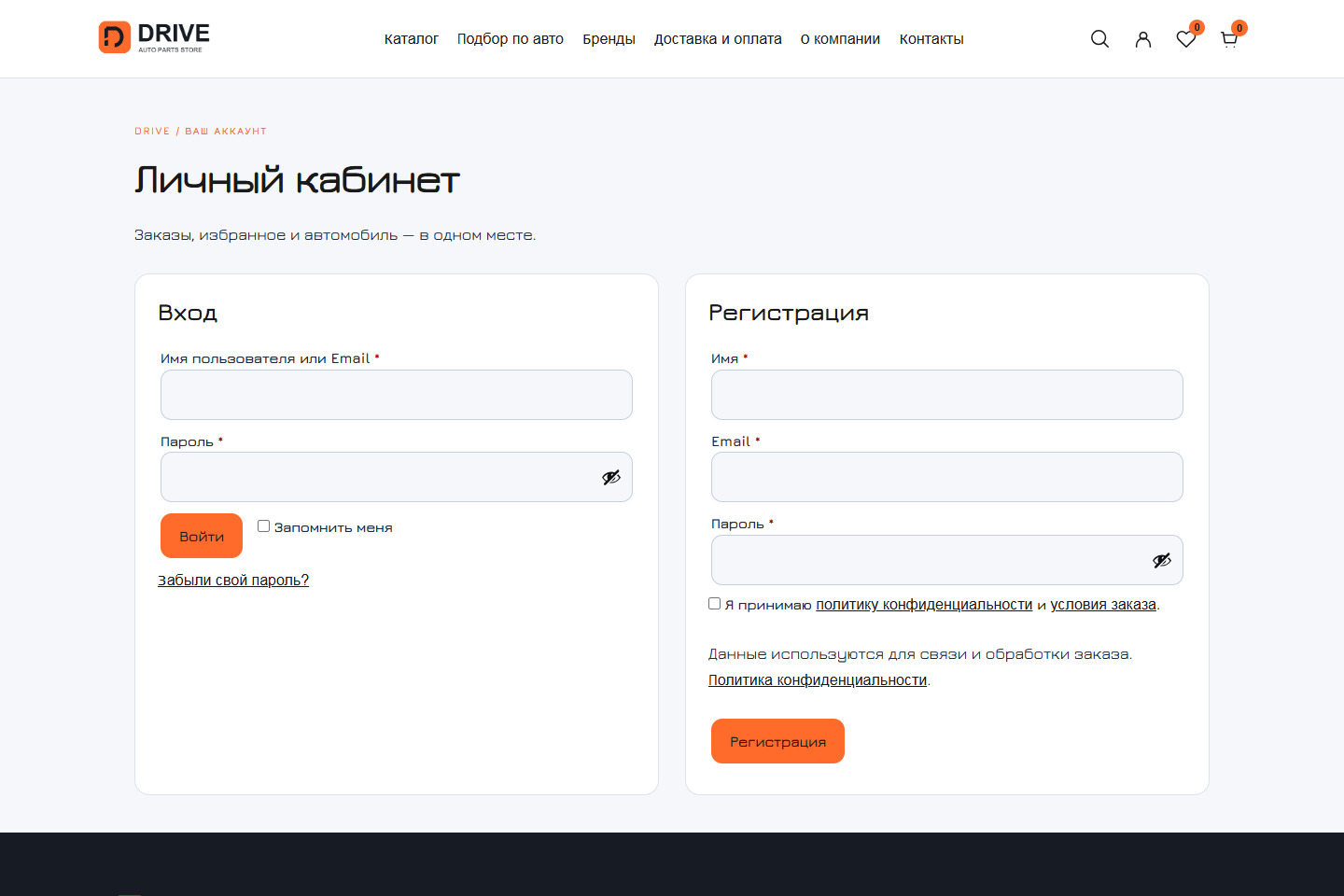This screenshot has height=896, width=1344.
Task: Open the 'Каталог' menu item
Action: click(x=412, y=39)
